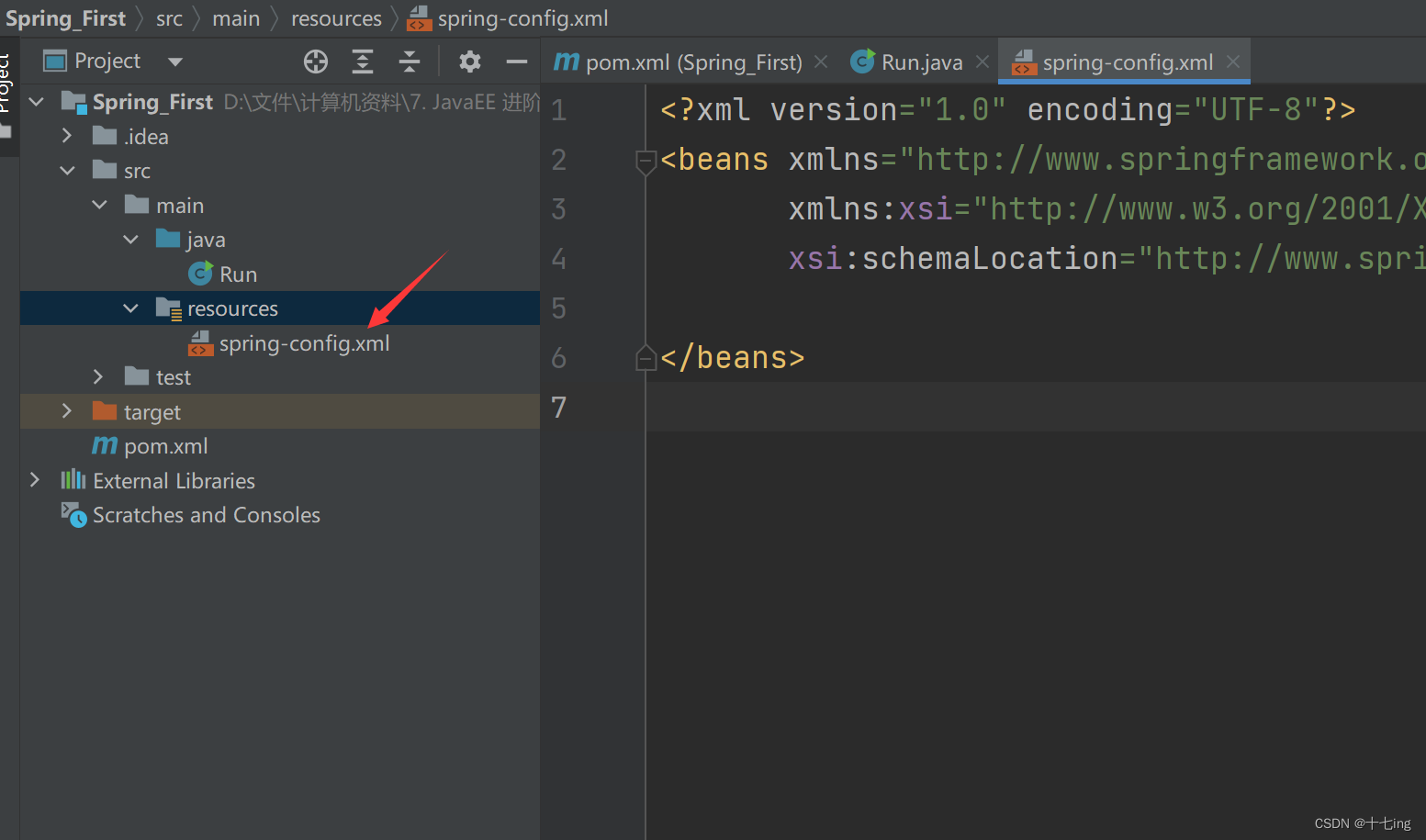Image resolution: width=1426 pixels, height=840 pixels.
Task: Click main in the breadcrumb bar
Action: (x=236, y=18)
